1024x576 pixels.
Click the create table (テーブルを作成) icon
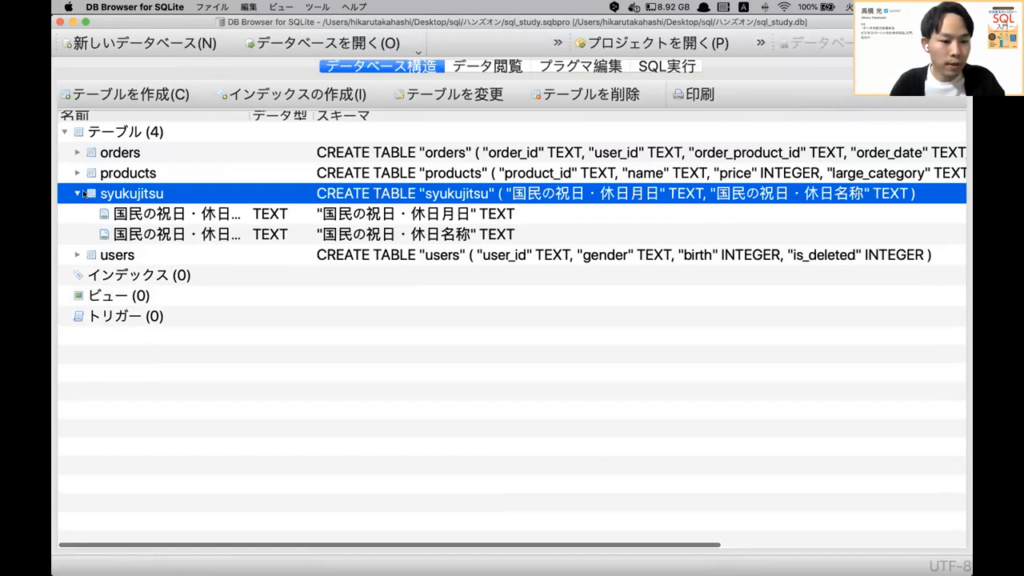coord(66,95)
